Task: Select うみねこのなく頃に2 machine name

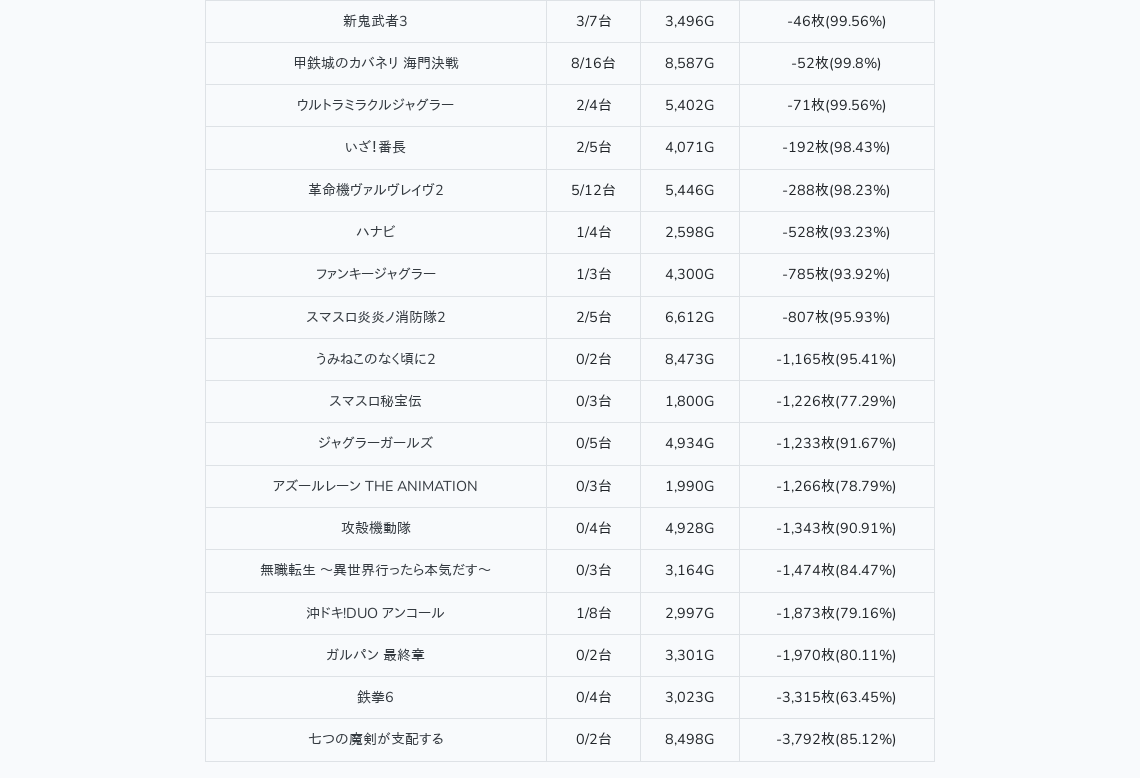Action: pos(375,359)
